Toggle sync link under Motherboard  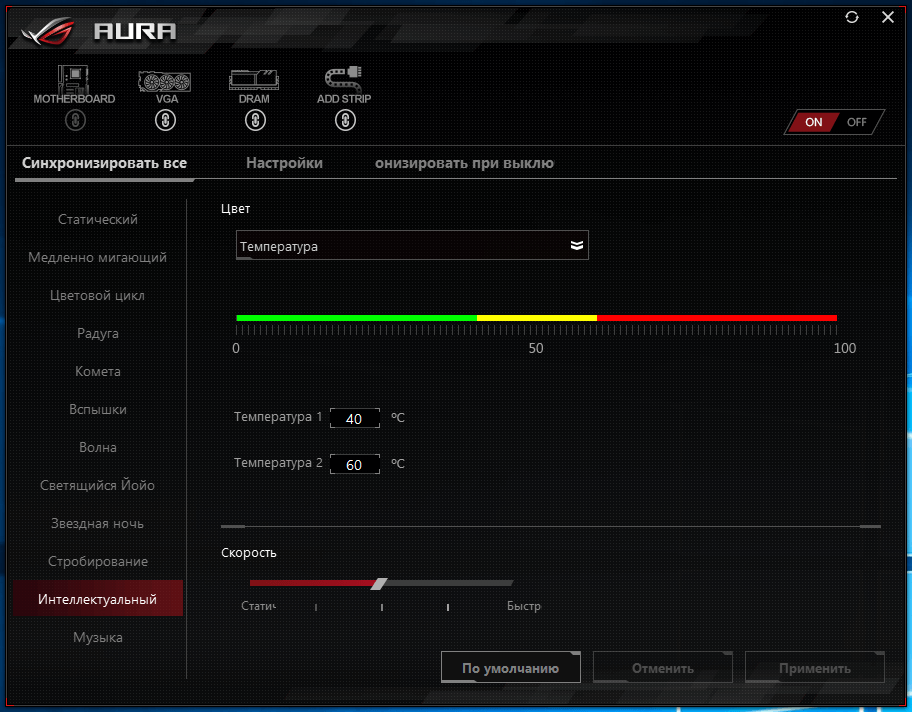coord(75,121)
